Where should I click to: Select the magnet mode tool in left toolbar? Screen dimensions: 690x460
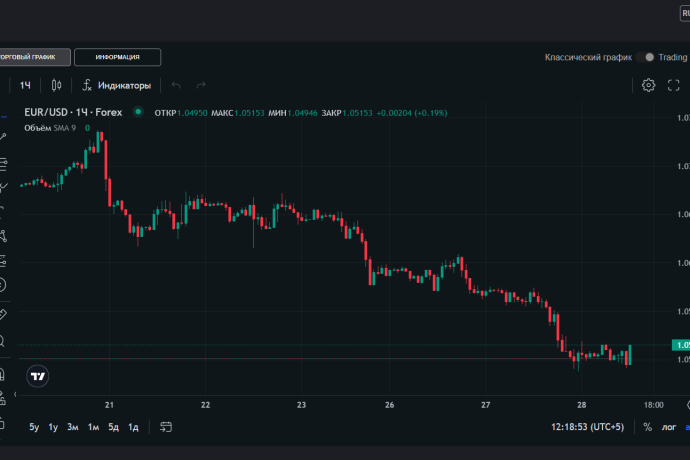coord(2,375)
